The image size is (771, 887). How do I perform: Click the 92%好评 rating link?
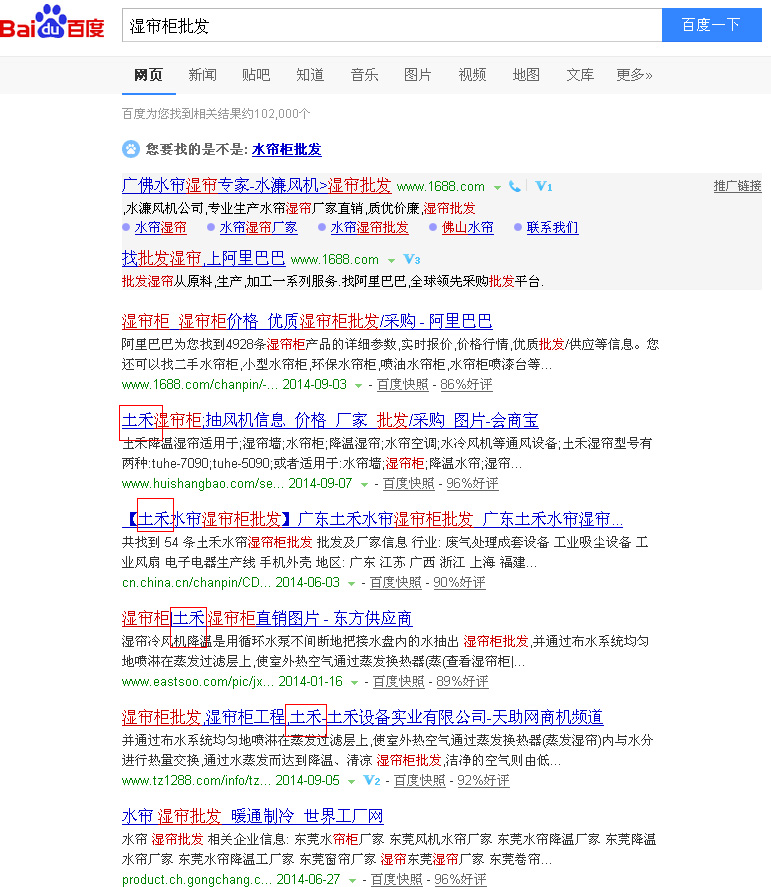coord(483,781)
